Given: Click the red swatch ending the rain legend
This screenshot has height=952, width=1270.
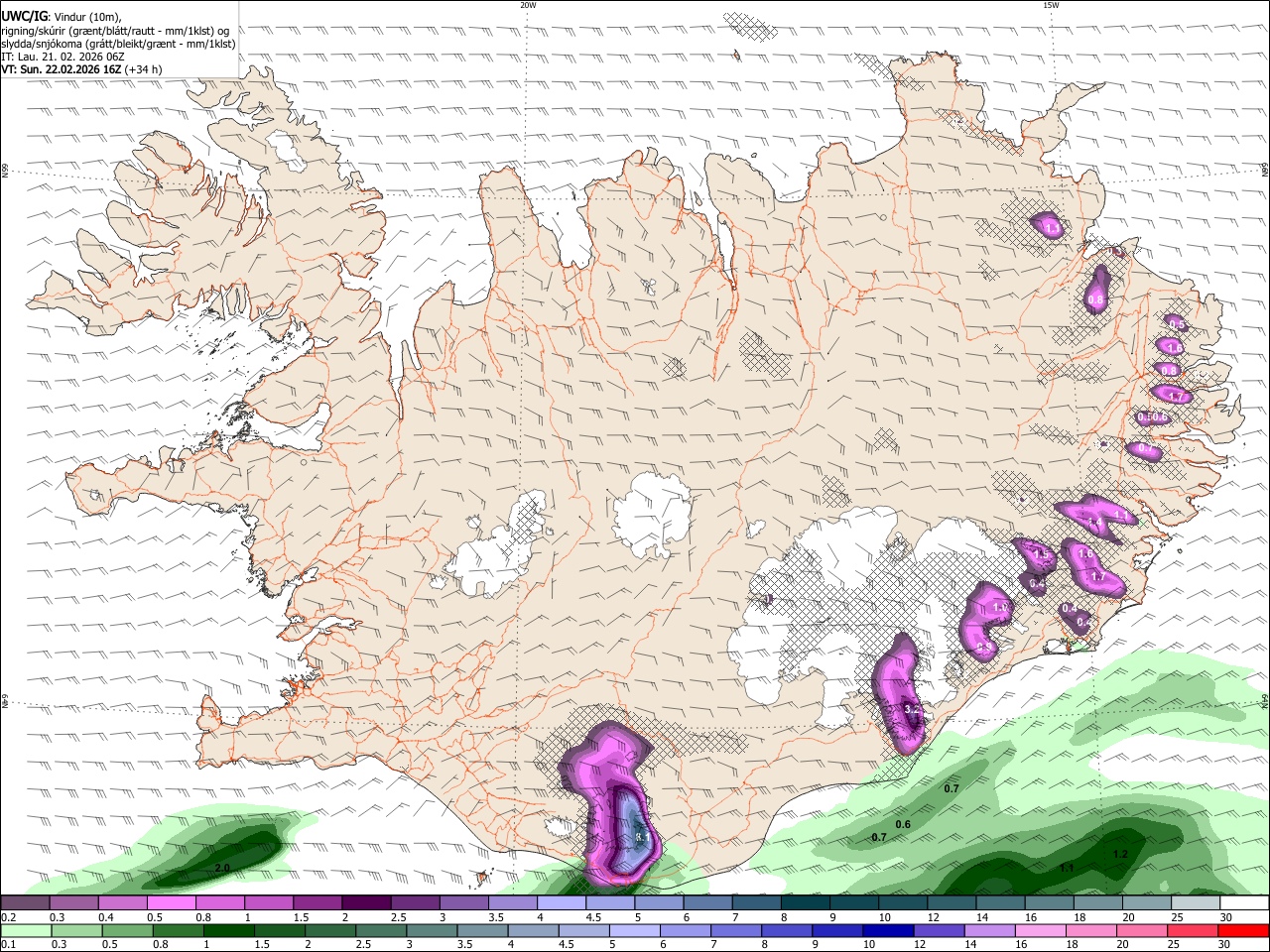Looking at the screenshot, I should pos(1243,931).
